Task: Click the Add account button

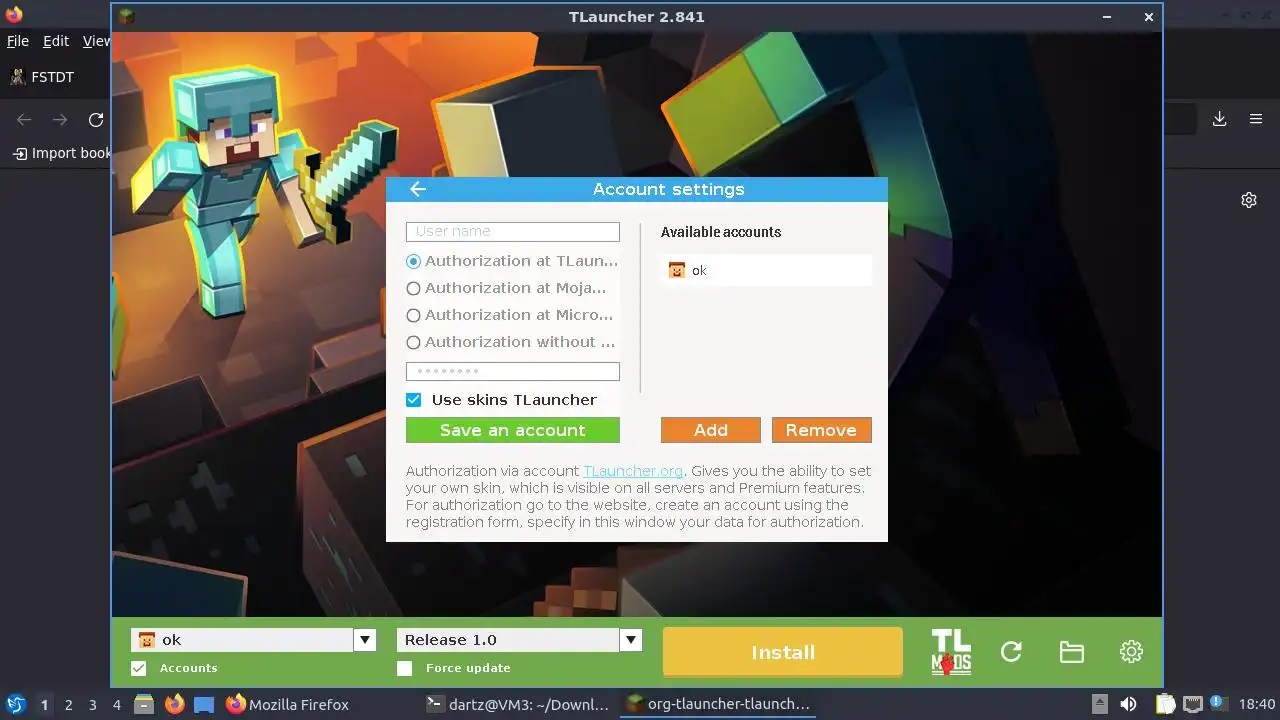Action: pyautogui.click(x=711, y=430)
